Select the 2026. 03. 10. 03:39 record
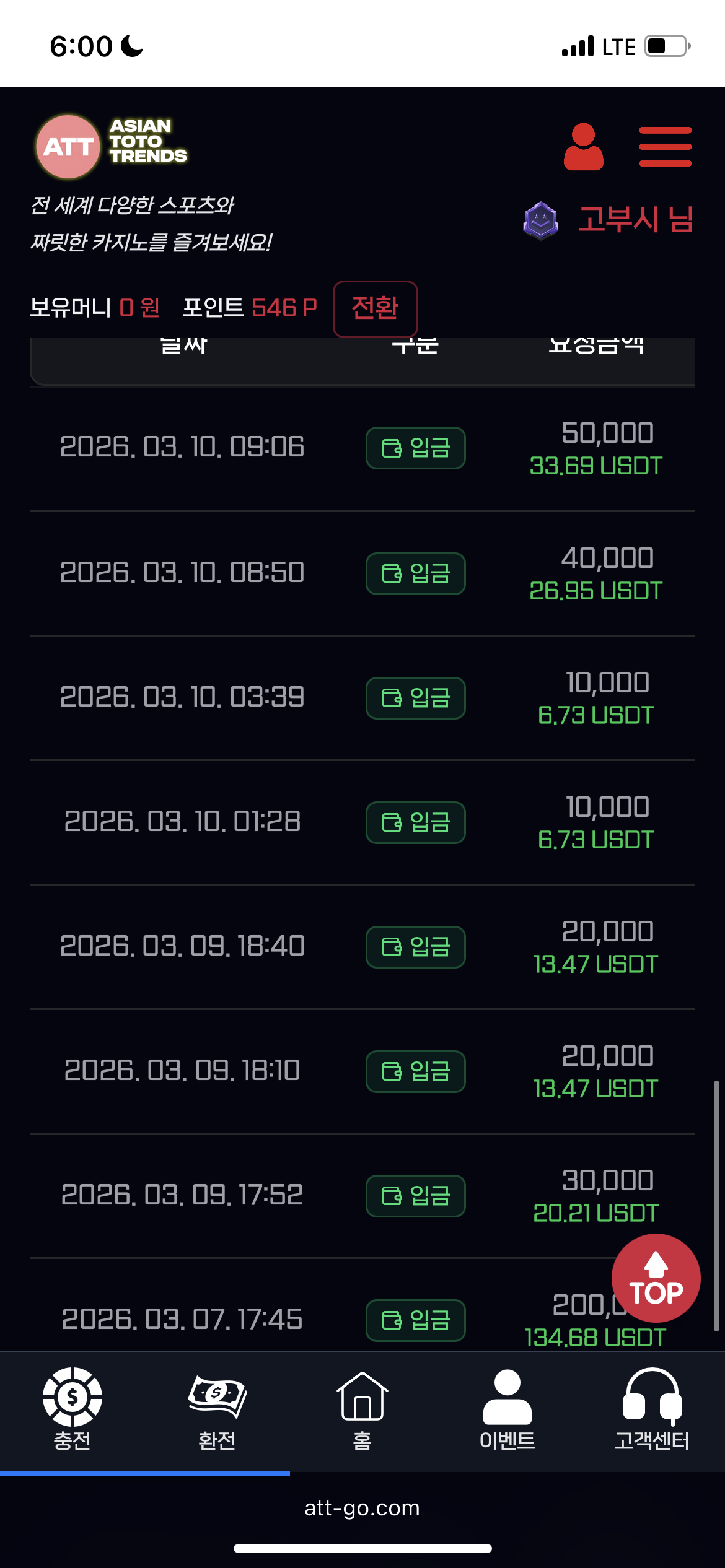The image size is (725, 1568). [x=182, y=697]
